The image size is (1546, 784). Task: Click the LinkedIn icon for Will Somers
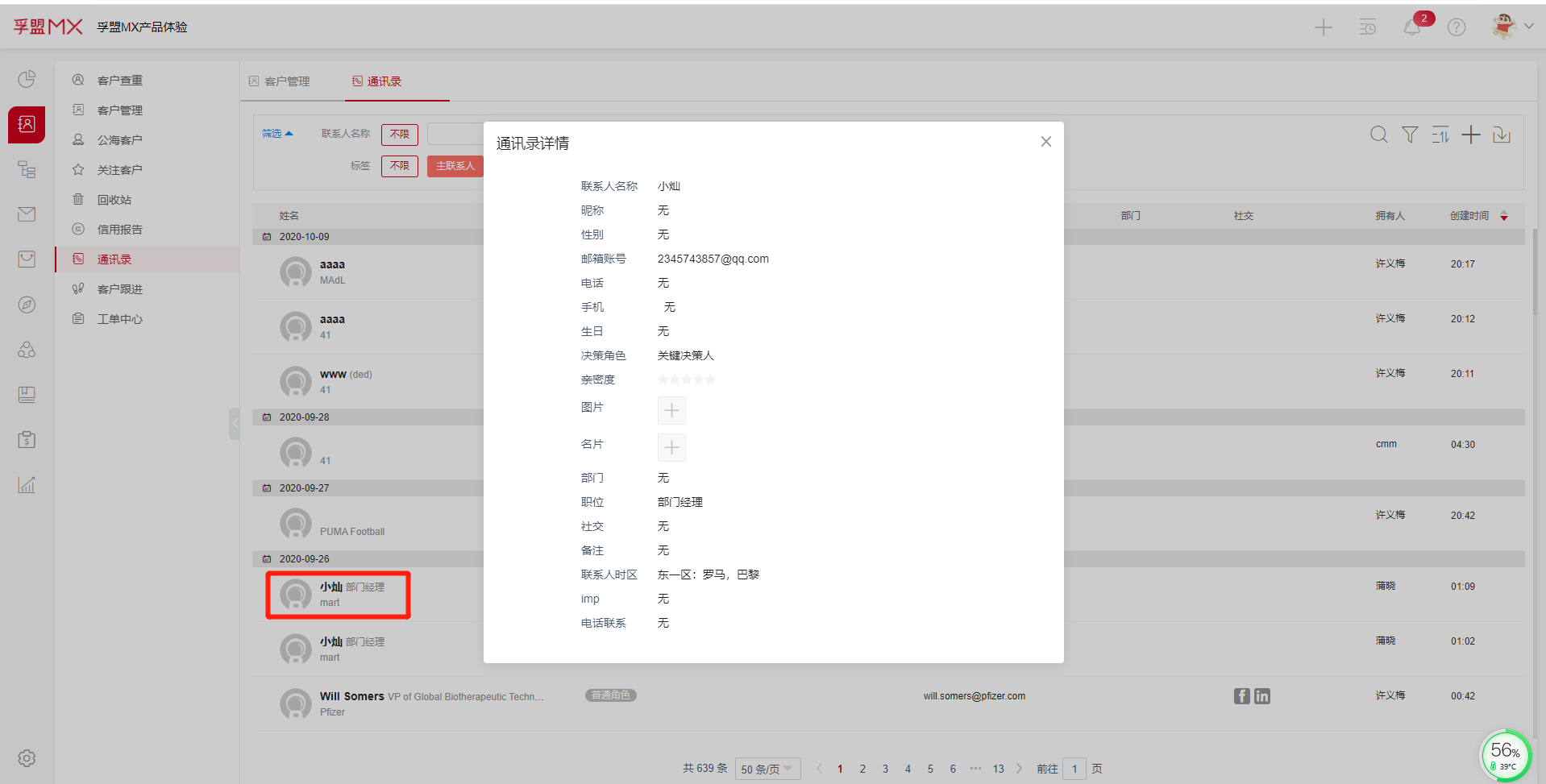click(x=1262, y=696)
